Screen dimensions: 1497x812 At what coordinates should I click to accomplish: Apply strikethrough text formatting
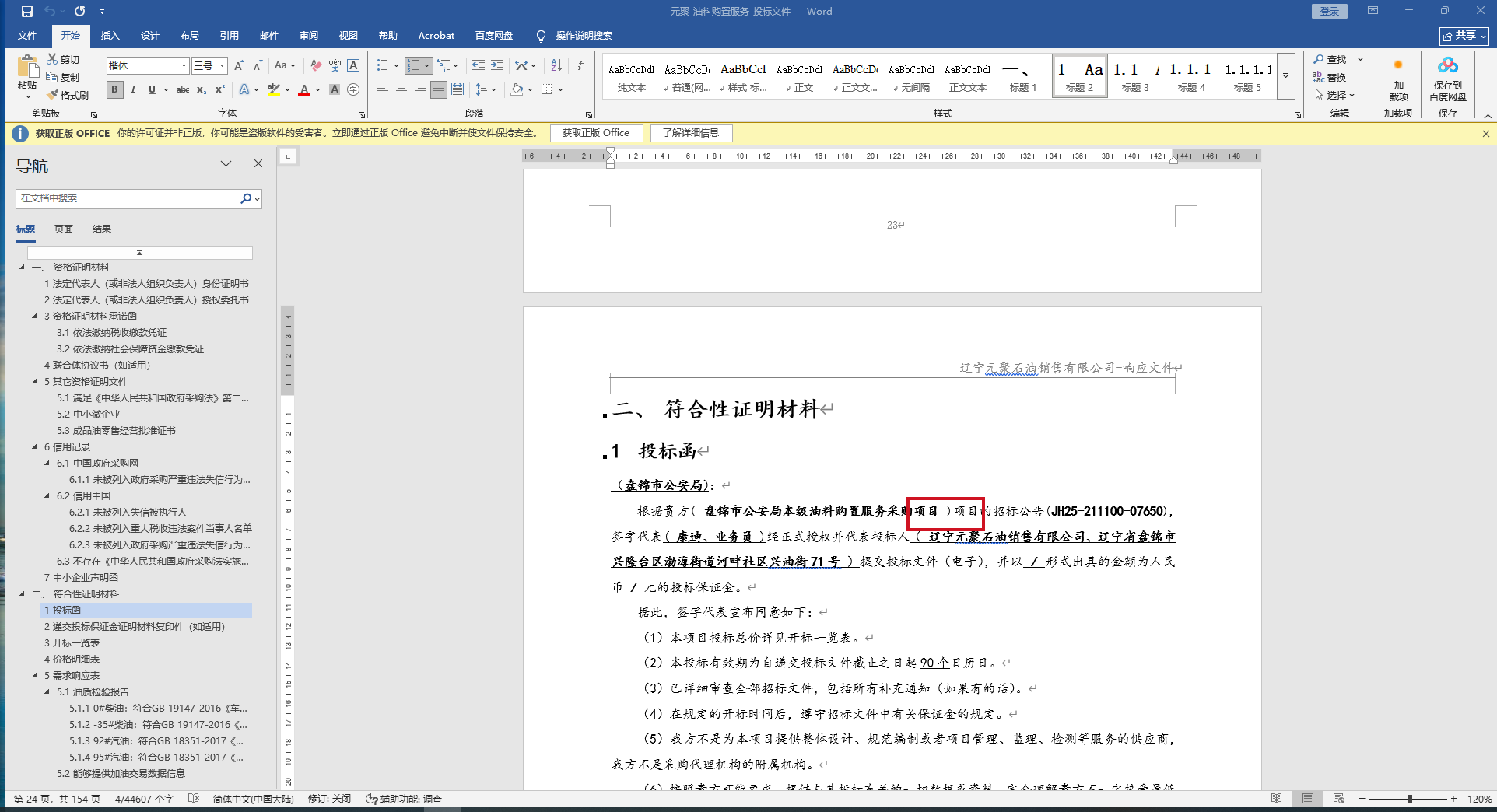pyautogui.click(x=183, y=90)
